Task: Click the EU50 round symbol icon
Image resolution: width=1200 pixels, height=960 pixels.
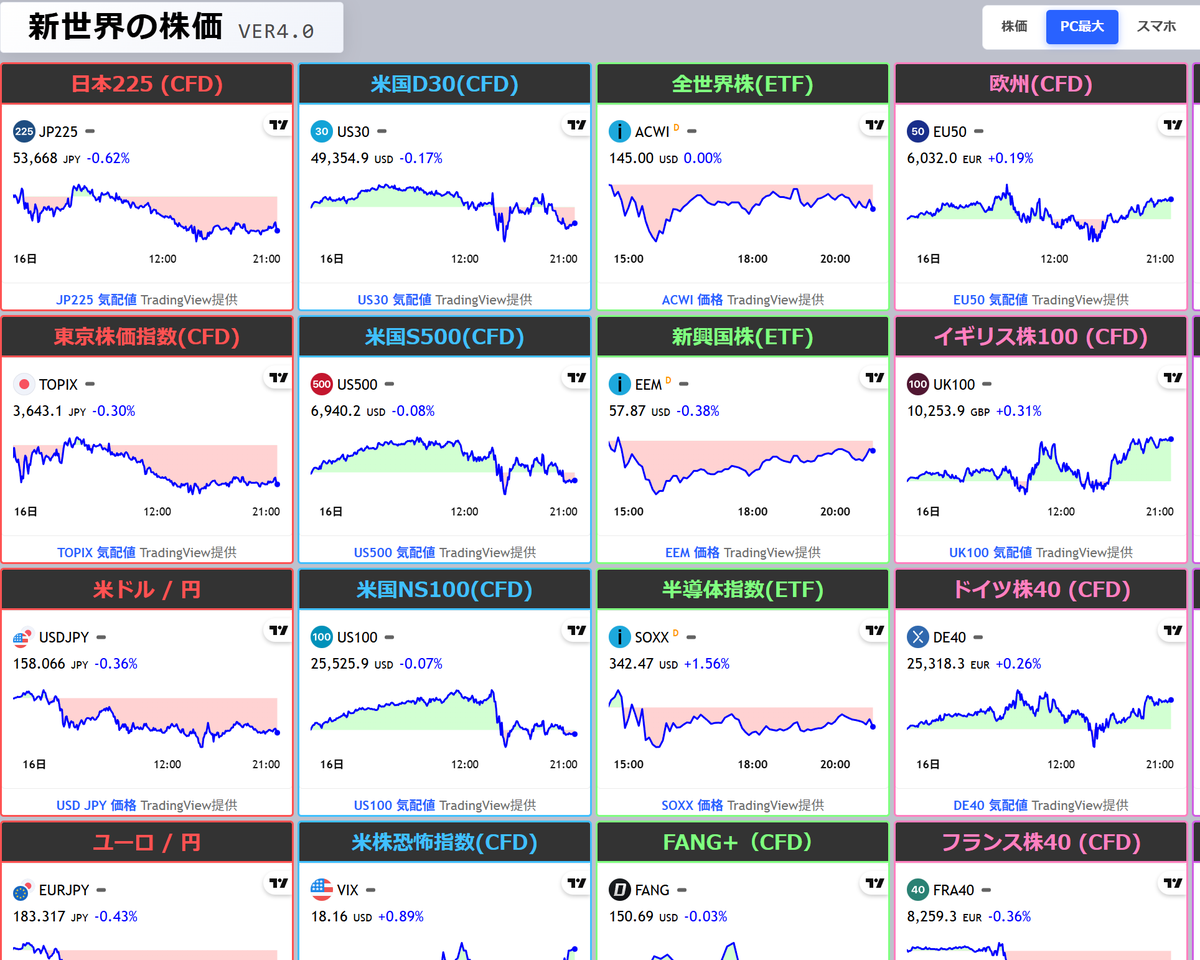Action: tap(918, 131)
